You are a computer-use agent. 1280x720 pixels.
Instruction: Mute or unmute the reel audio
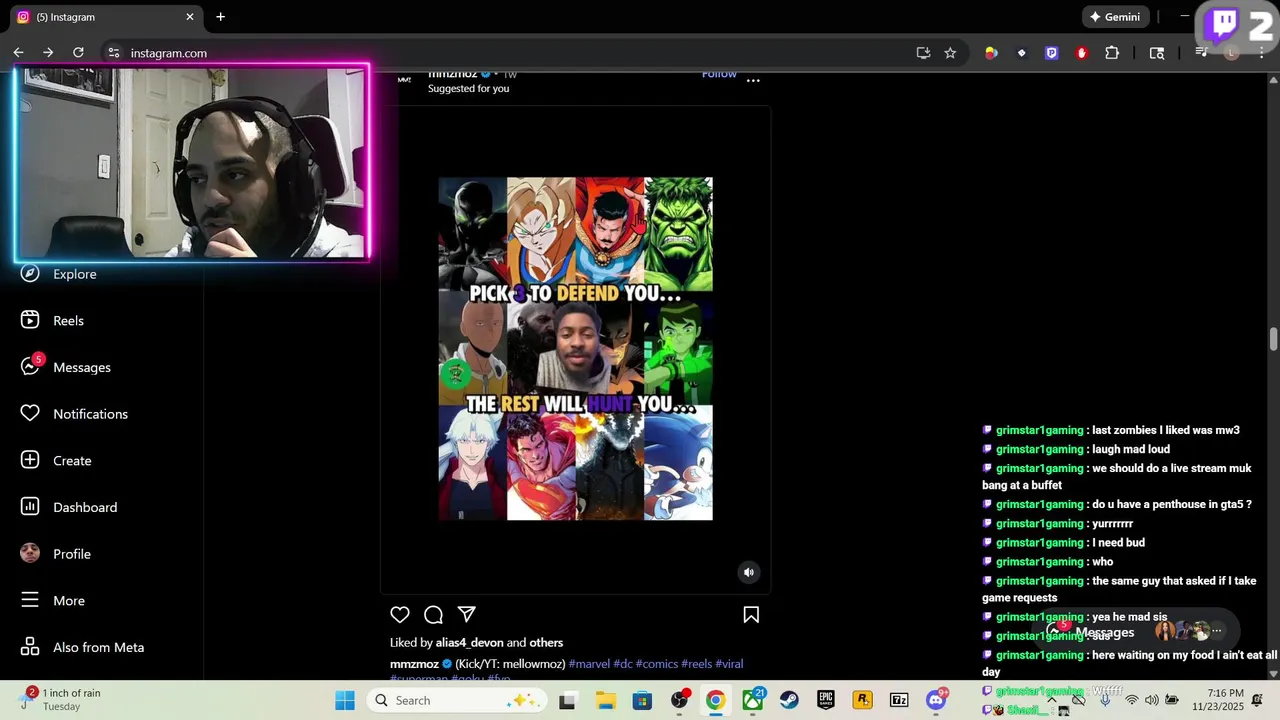coord(748,572)
